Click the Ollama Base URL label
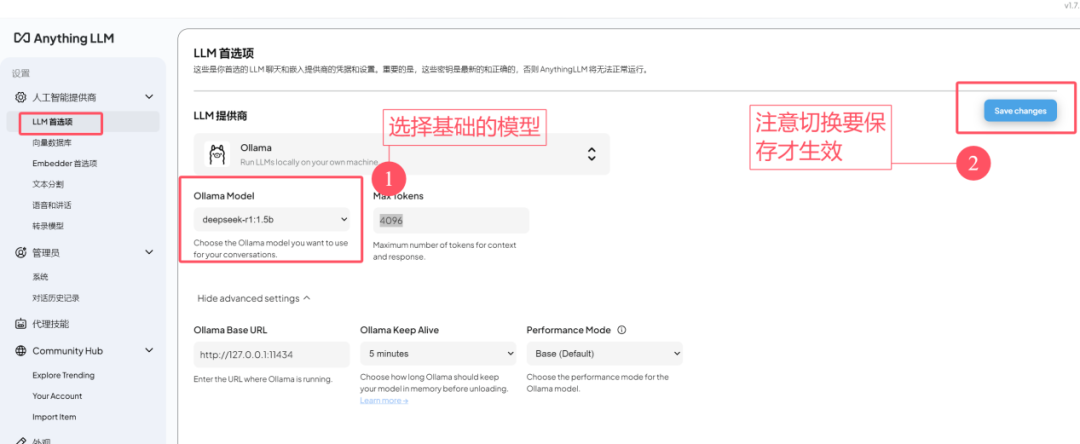 point(230,330)
